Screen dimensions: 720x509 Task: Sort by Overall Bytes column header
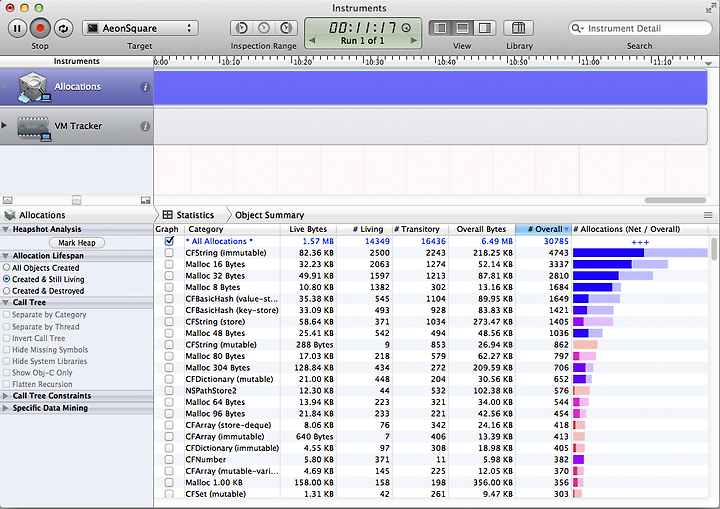point(482,229)
